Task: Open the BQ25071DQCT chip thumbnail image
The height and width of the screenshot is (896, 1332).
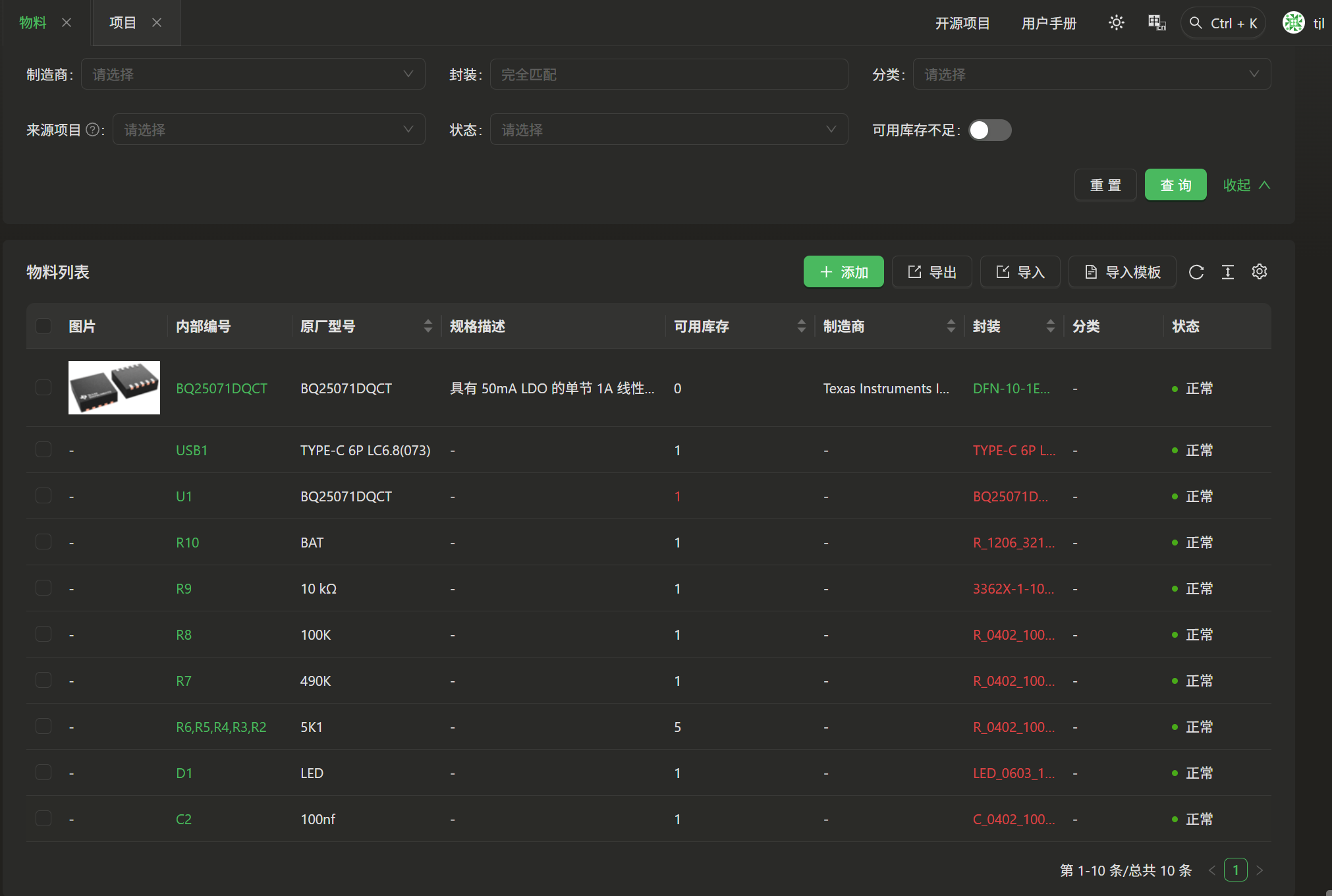Action: click(114, 388)
